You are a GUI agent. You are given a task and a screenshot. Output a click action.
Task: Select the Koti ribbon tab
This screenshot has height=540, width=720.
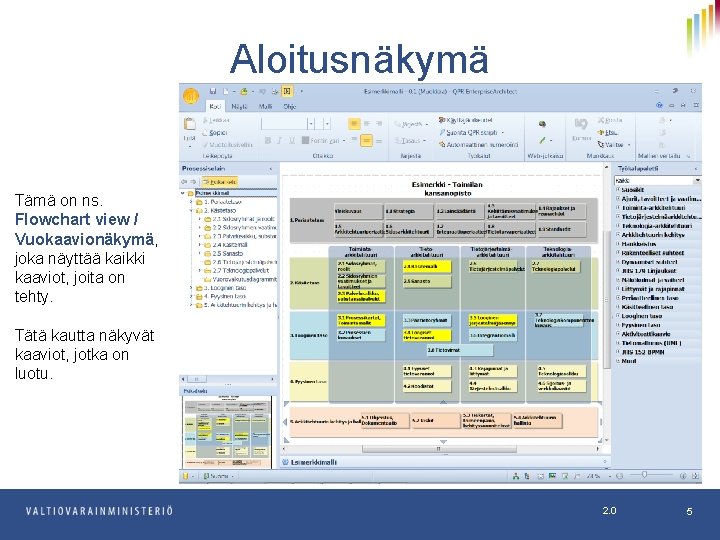pyautogui.click(x=215, y=107)
